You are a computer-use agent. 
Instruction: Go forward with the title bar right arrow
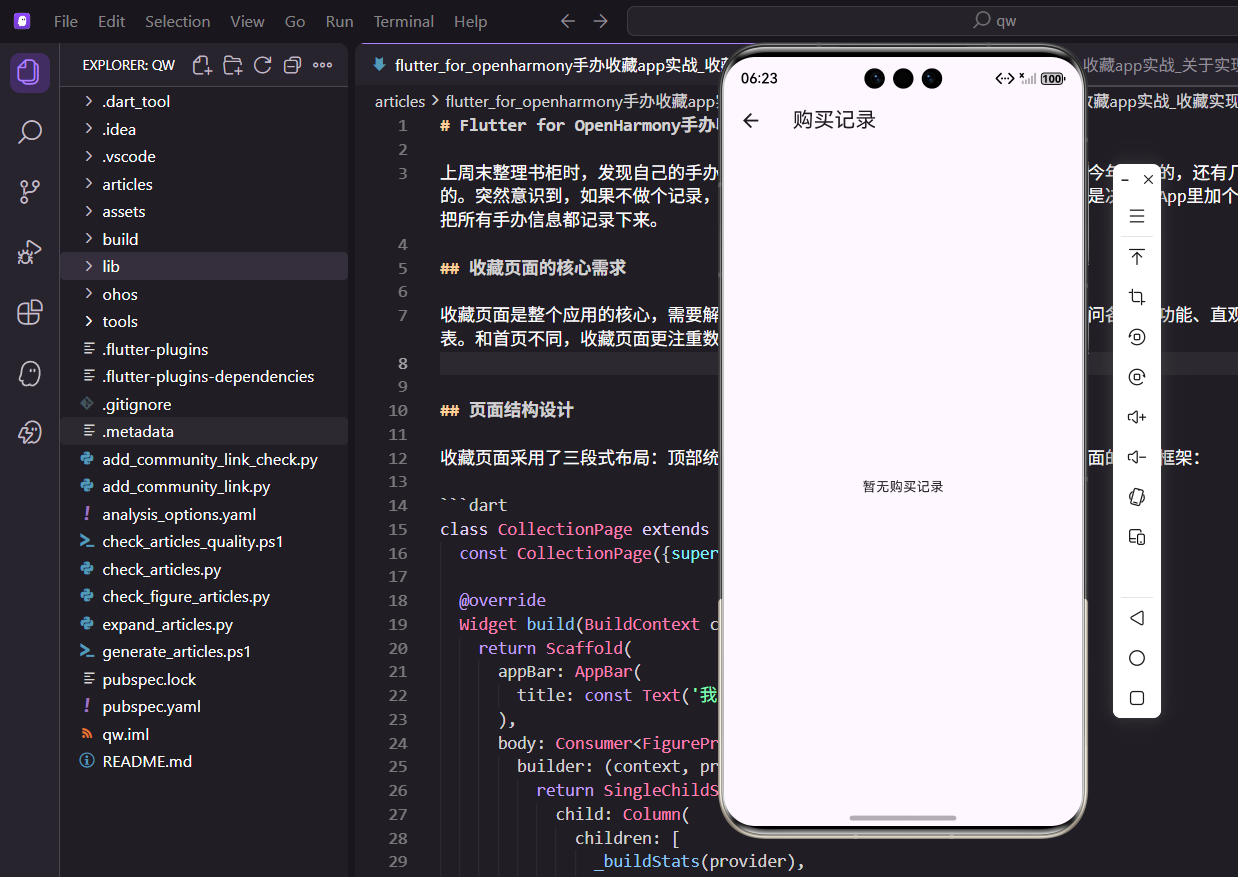click(x=600, y=21)
